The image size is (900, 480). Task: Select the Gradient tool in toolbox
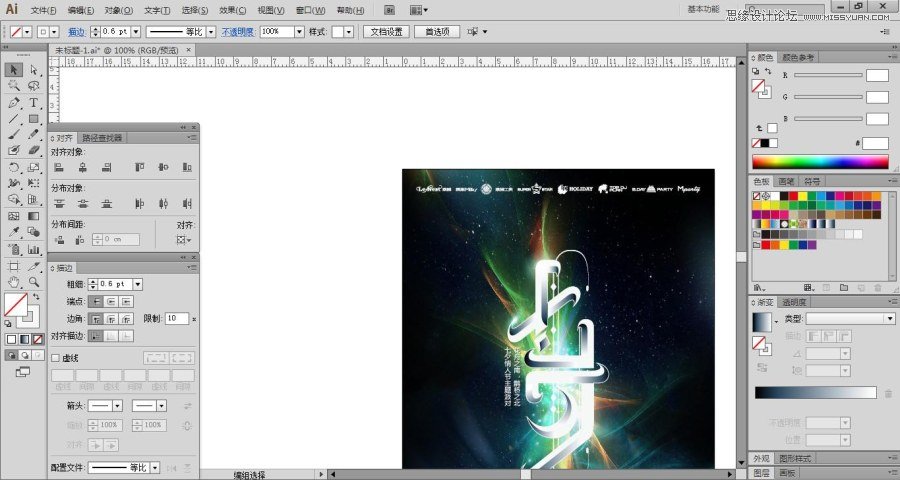(34, 216)
